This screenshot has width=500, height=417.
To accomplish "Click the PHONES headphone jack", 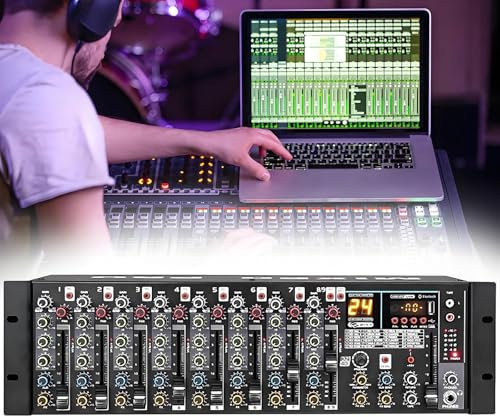I will click(x=450, y=397).
